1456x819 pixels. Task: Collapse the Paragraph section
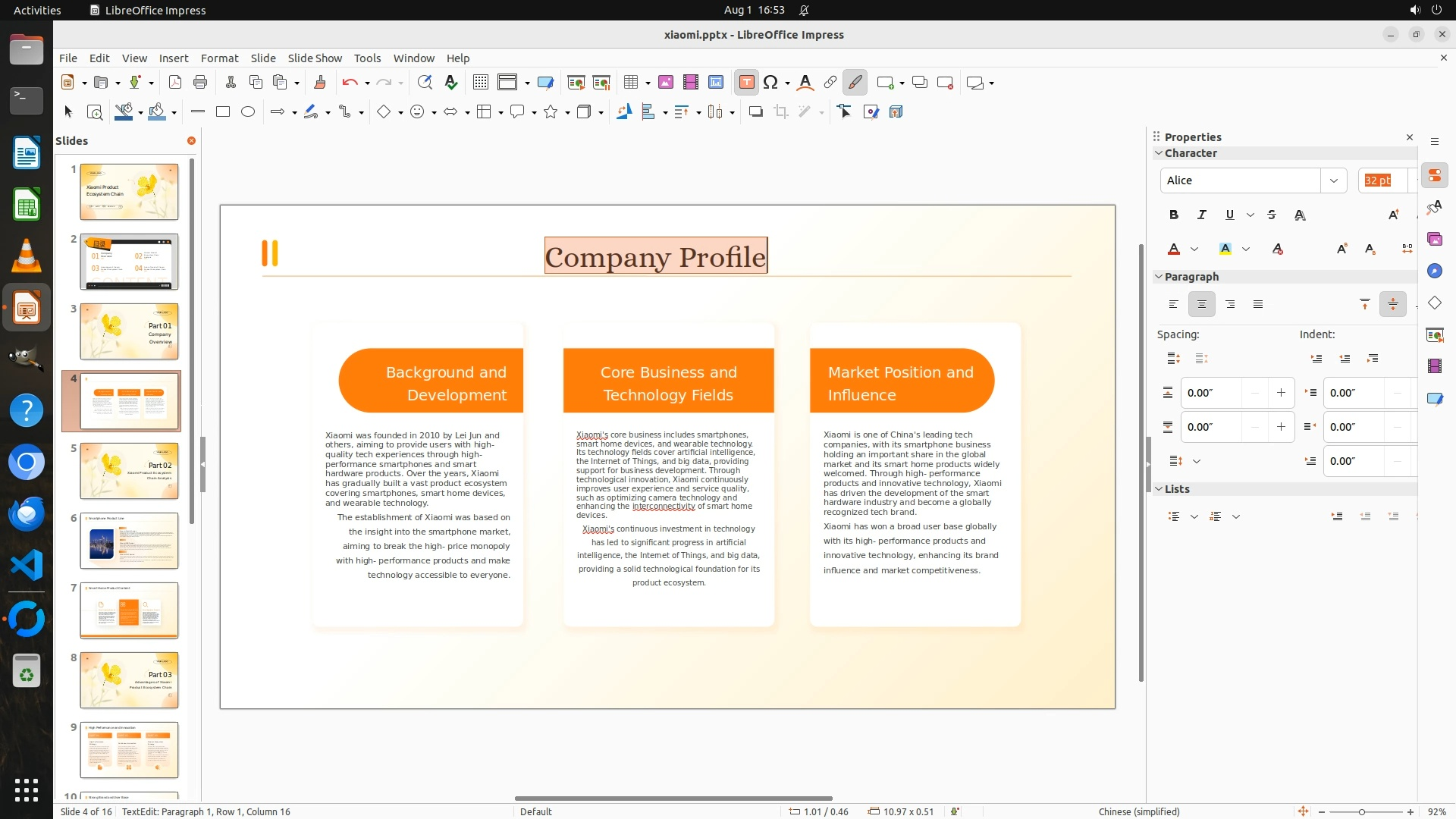[1159, 277]
